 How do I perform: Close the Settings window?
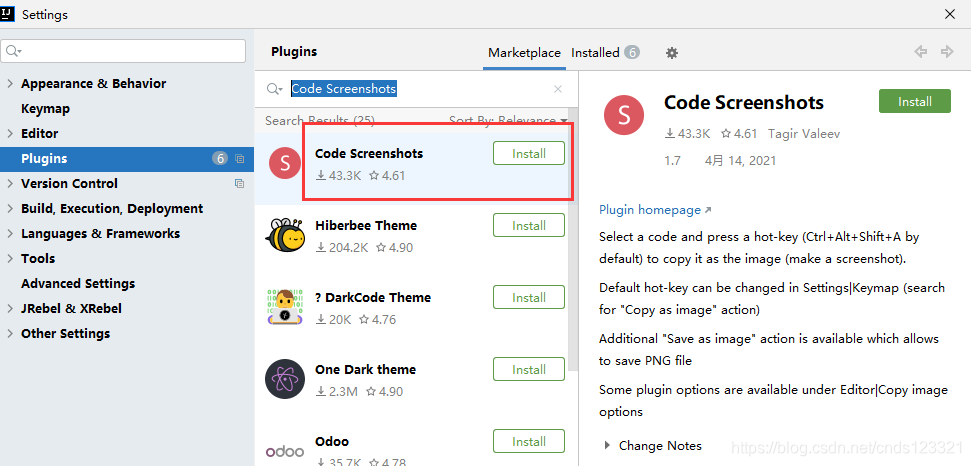949,14
